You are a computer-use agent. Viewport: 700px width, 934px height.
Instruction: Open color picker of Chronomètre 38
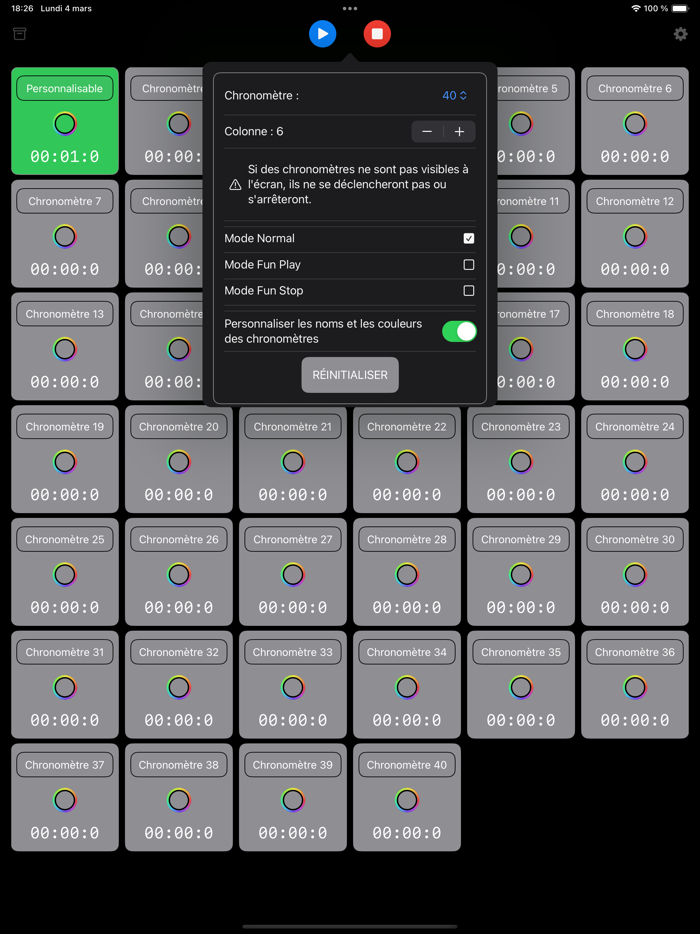coord(179,799)
